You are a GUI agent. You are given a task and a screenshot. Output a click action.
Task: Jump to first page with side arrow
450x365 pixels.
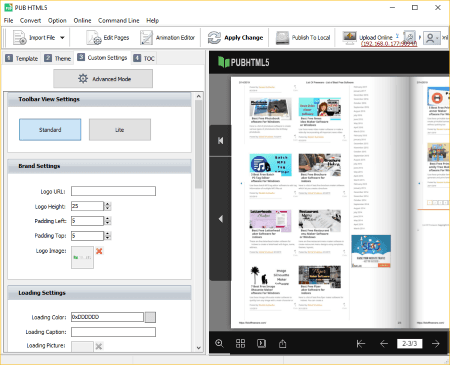[220, 141]
